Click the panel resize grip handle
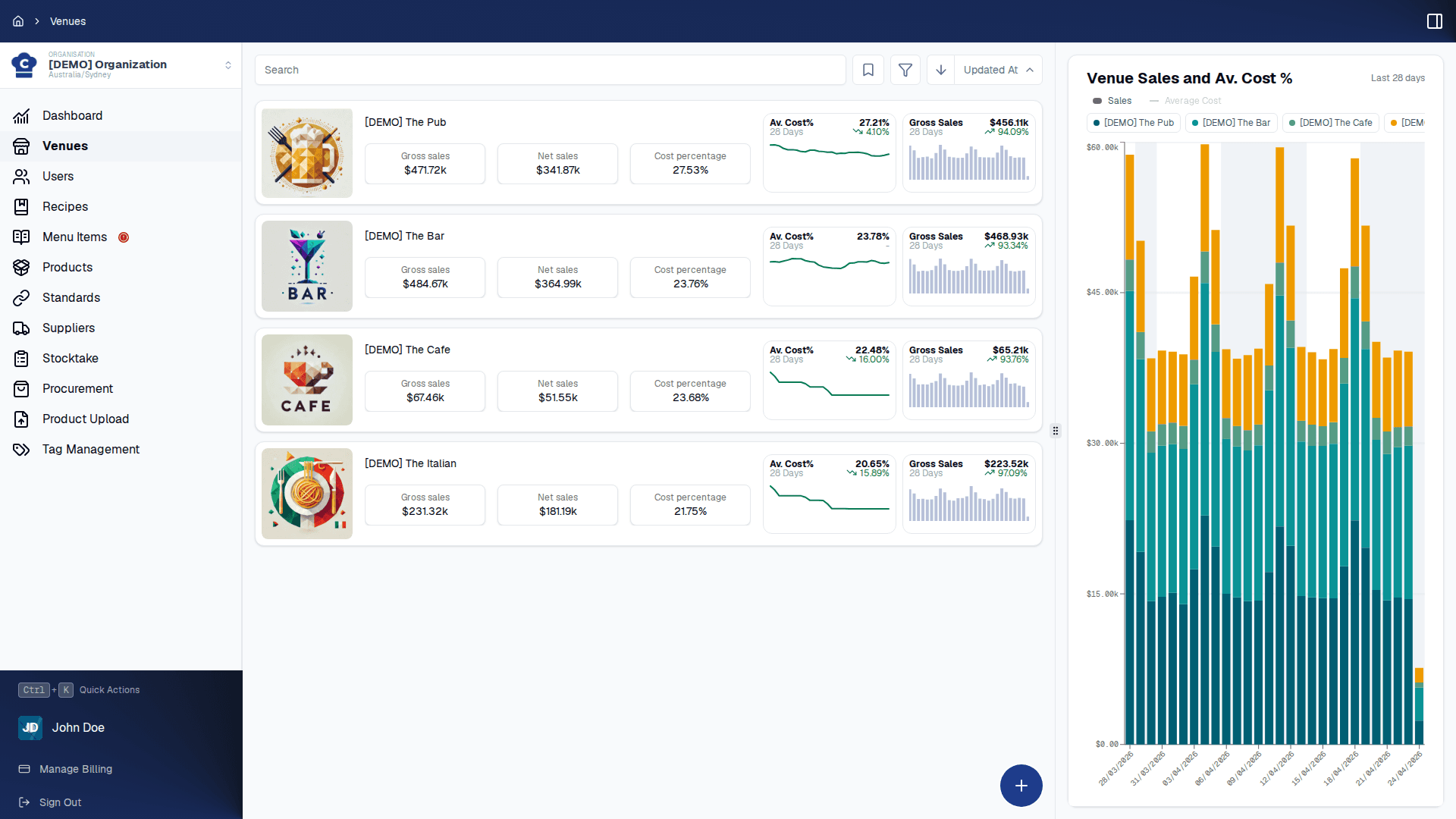 [1055, 431]
